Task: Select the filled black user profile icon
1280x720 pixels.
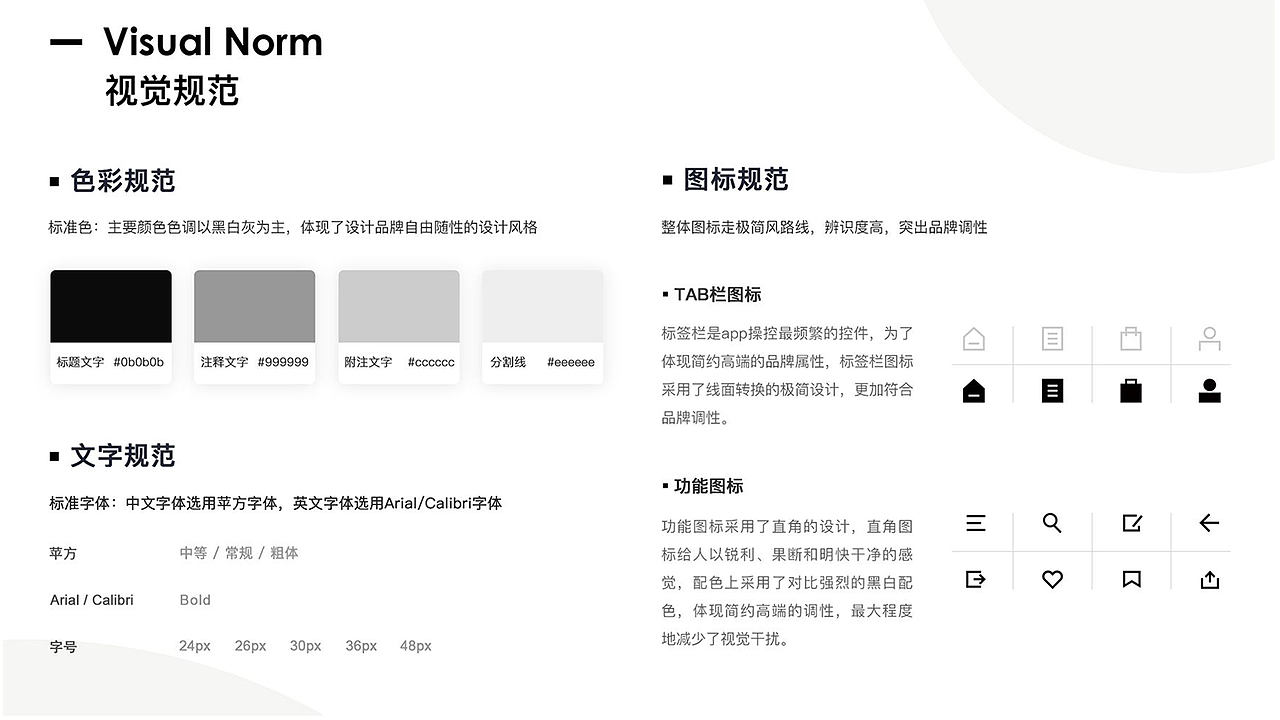Action: (x=1210, y=390)
